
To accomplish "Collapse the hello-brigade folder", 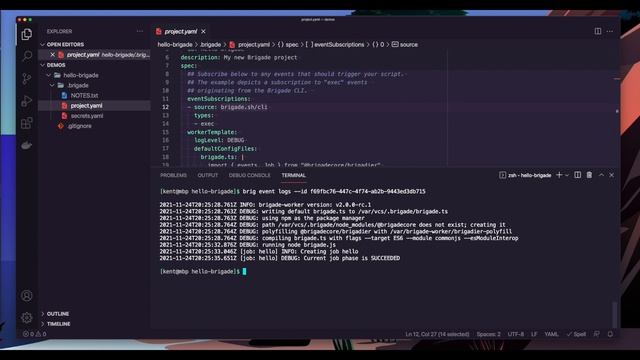I will [80, 75].
